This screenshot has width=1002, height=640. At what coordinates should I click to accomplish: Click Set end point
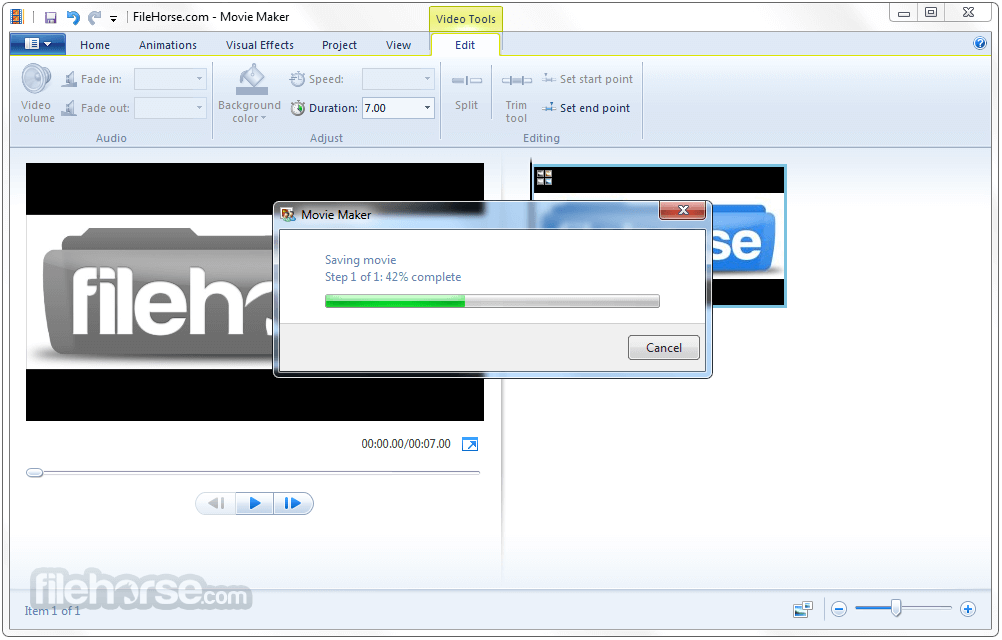tap(586, 108)
